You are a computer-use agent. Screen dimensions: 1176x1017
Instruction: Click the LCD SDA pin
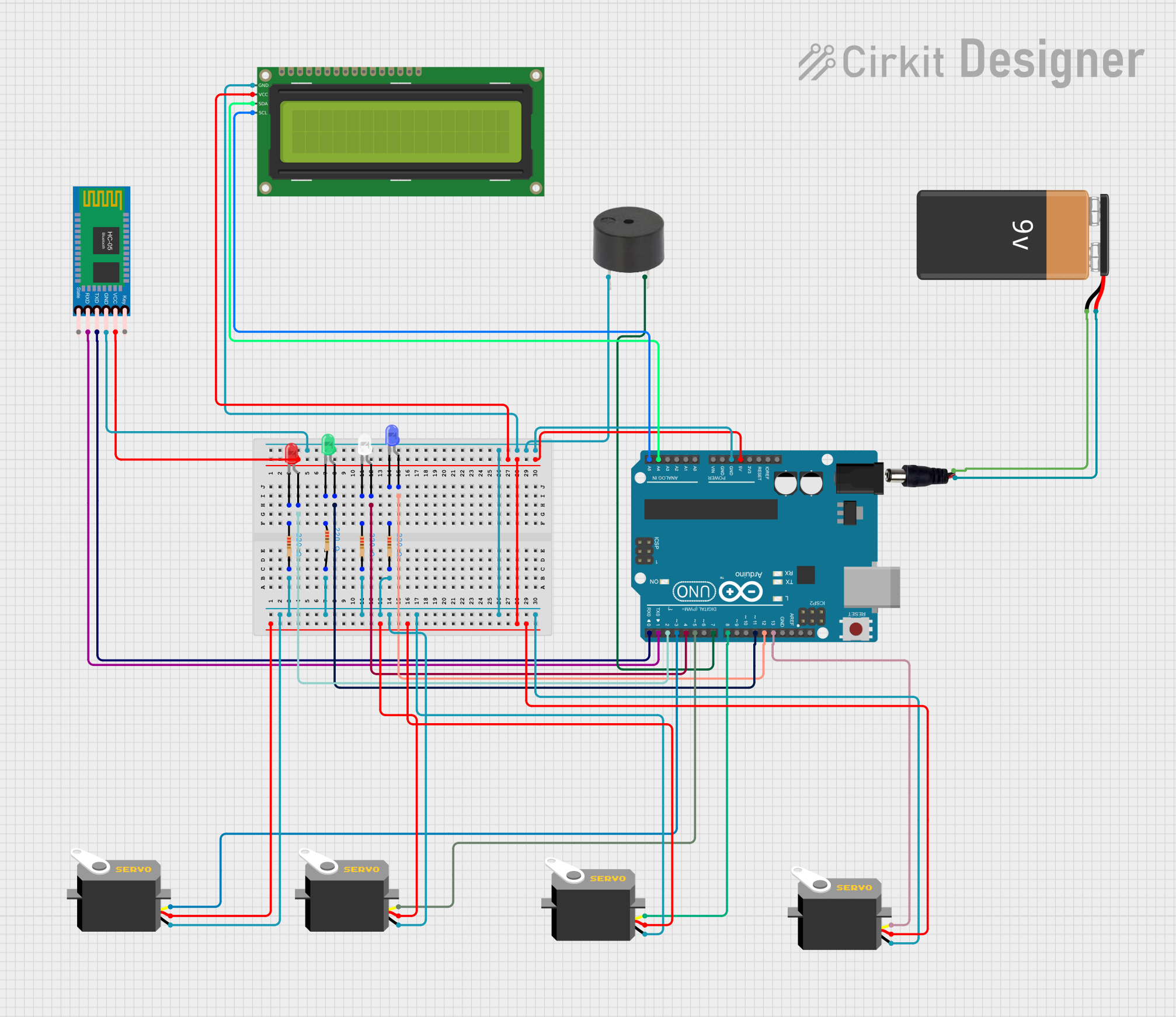click(x=253, y=103)
